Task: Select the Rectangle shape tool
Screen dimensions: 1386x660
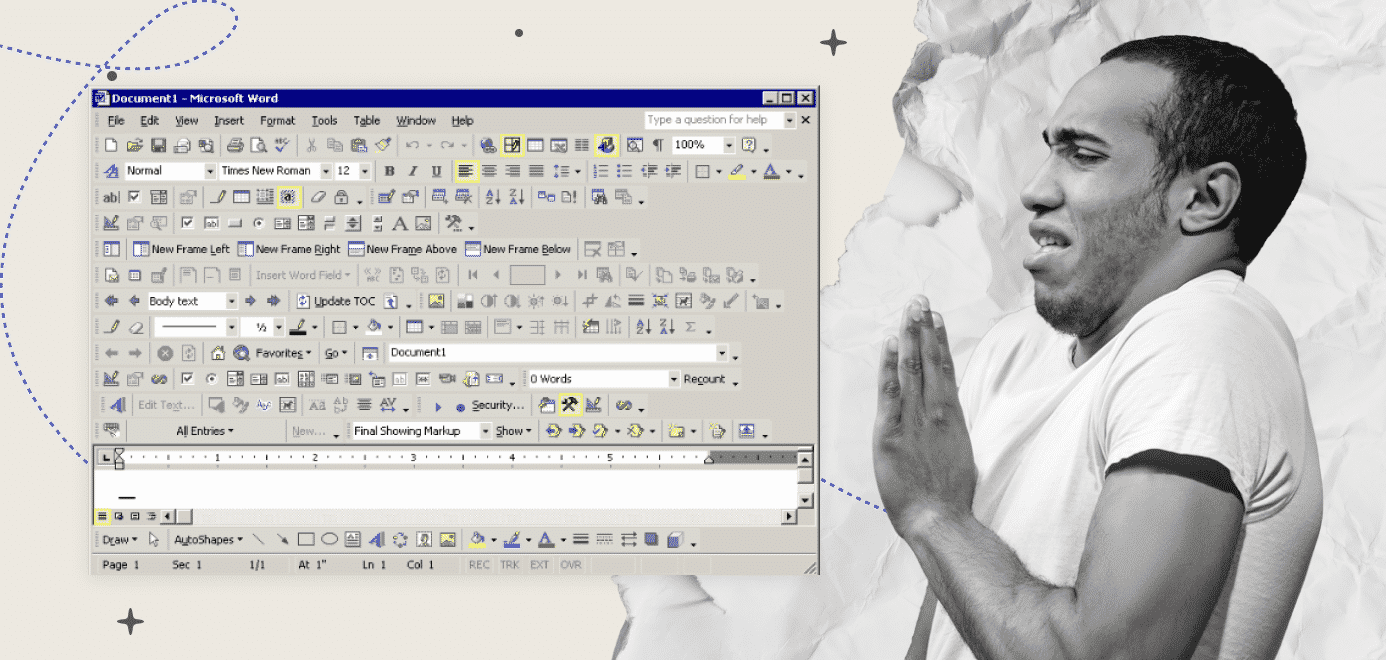Action: [x=306, y=540]
